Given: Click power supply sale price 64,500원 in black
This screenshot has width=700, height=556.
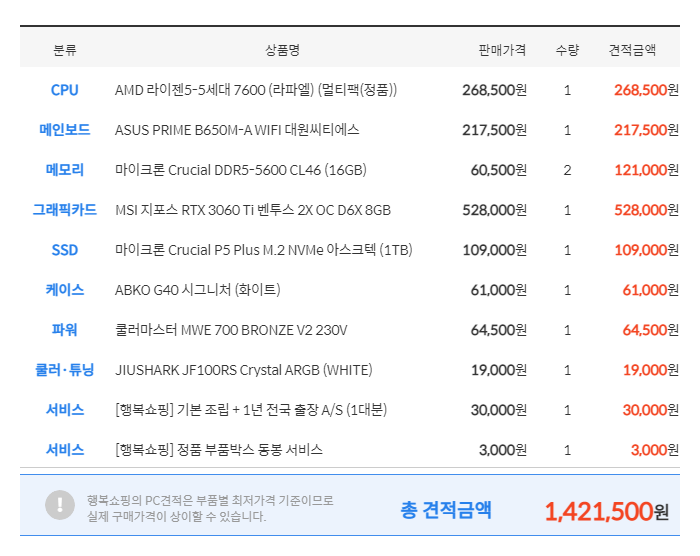Looking at the screenshot, I should [x=499, y=330].
